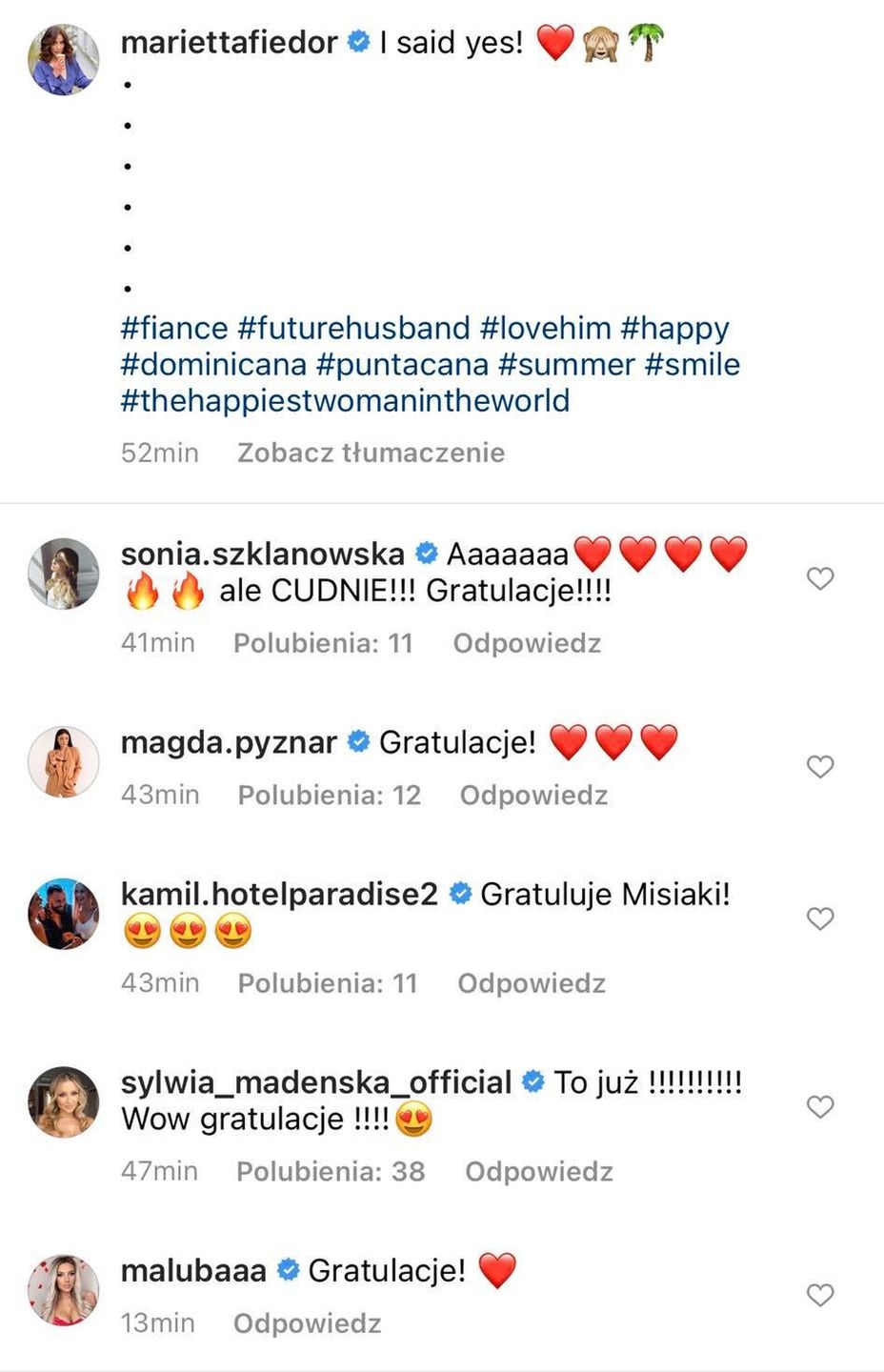Reply to malubaaa's comment with Odpowiedz

click(x=307, y=1323)
